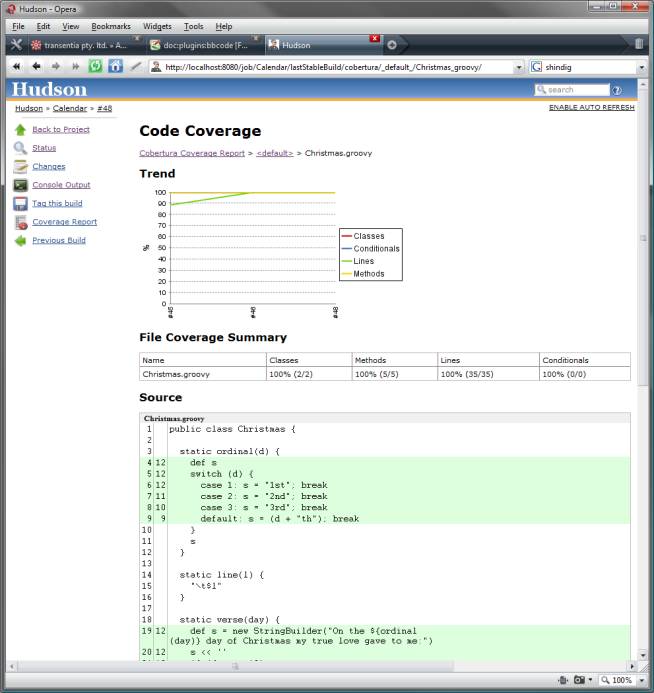
Task: Click the Coverage Report document icon
Action: pos(21,222)
